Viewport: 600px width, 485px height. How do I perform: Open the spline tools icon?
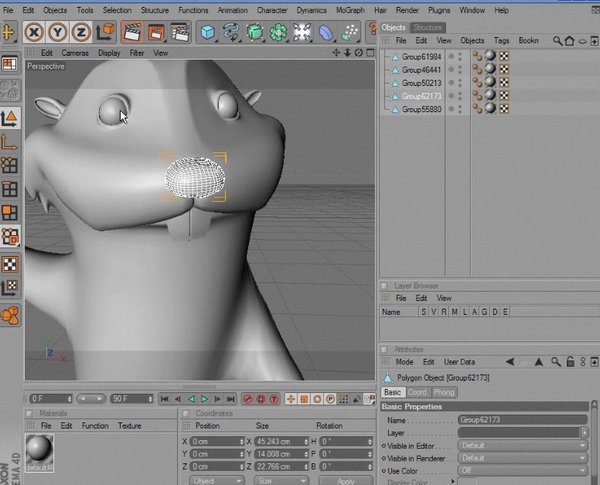pos(232,32)
